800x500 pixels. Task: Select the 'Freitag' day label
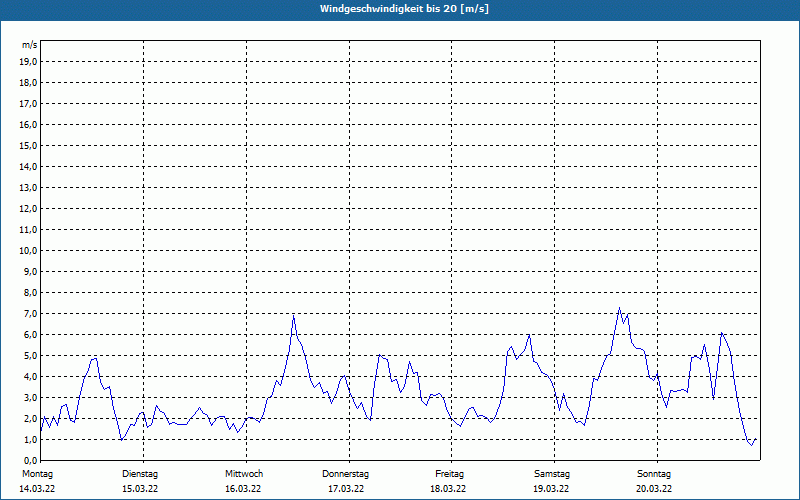click(x=449, y=474)
